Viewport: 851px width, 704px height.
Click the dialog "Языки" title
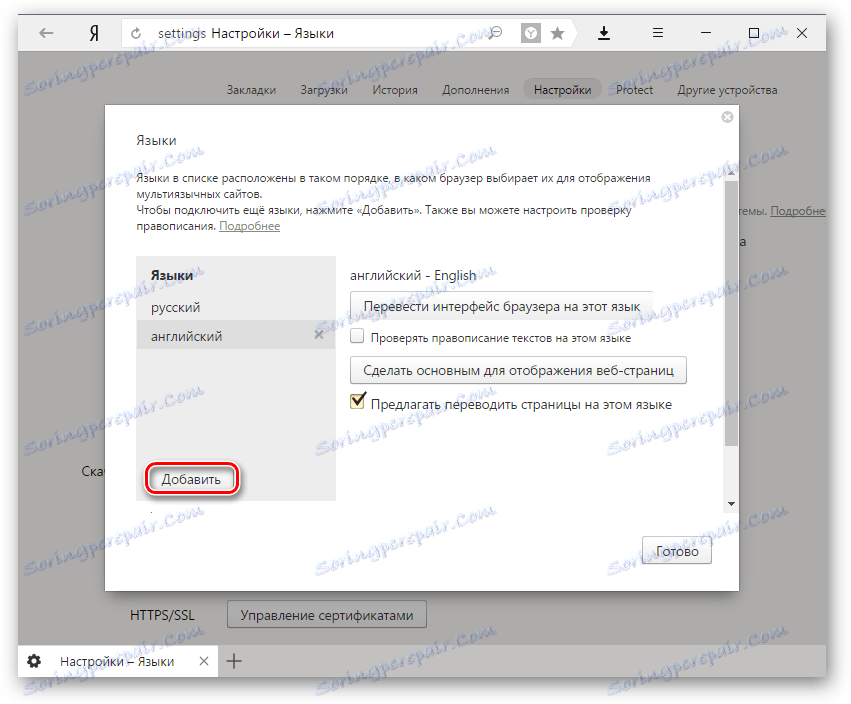coord(156,141)
